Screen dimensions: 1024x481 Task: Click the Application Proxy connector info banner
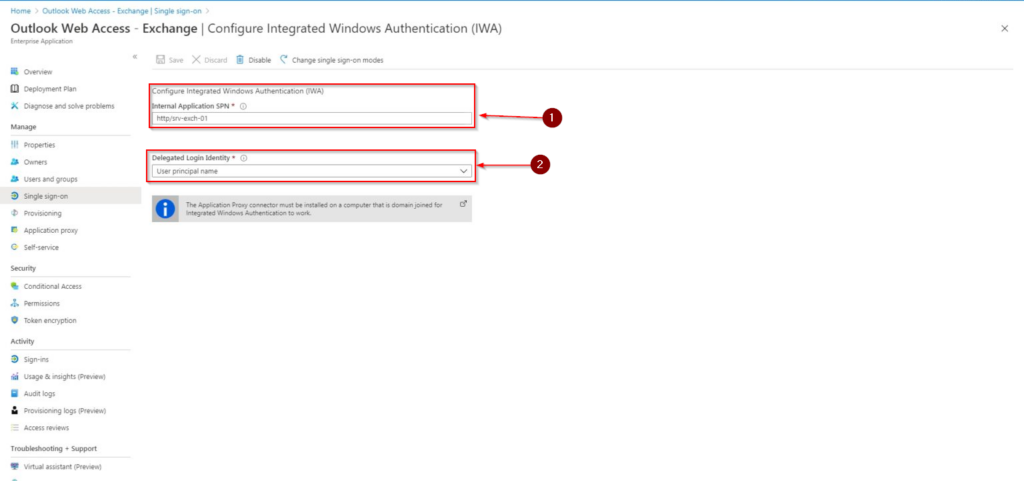[x=312, y=209]
